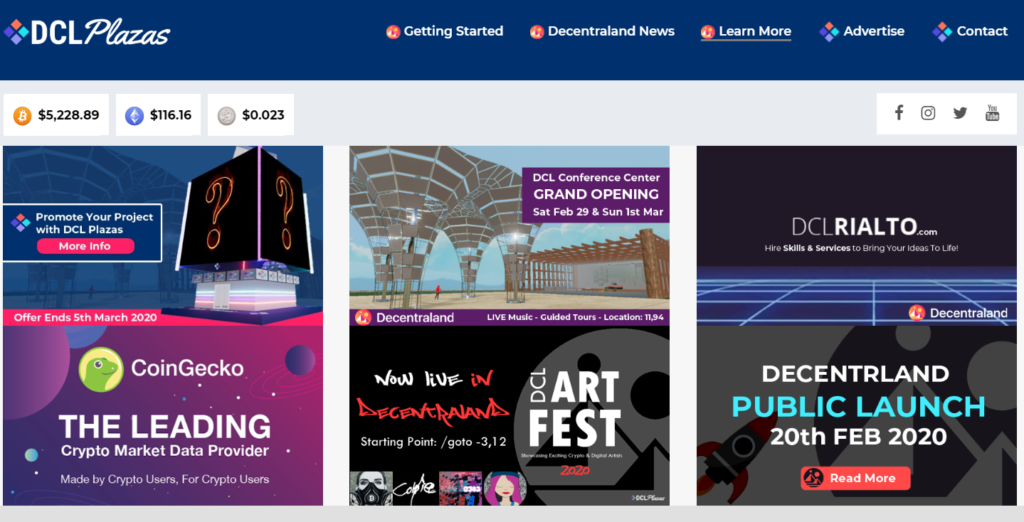Viewport: 1024px width, 522px height.
Task: Click the MANA silver coin icon
Action: coord(226,116)
